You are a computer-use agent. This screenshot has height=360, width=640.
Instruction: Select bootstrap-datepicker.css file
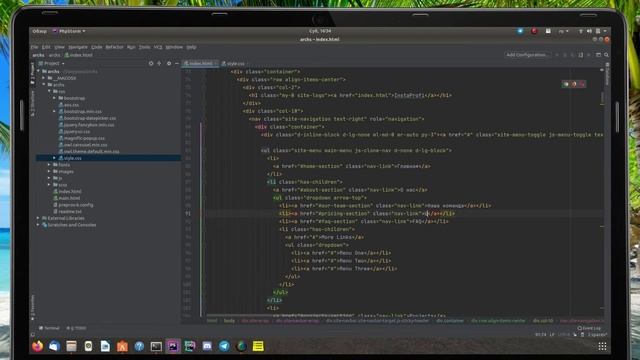click(90, 118)
